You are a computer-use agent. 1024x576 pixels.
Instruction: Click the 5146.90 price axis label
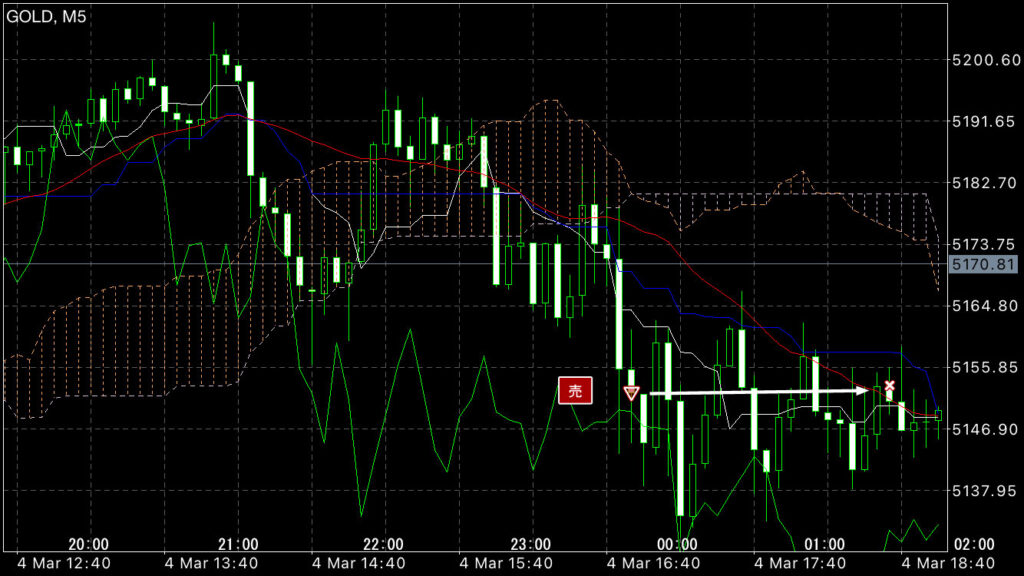[985, 429]
